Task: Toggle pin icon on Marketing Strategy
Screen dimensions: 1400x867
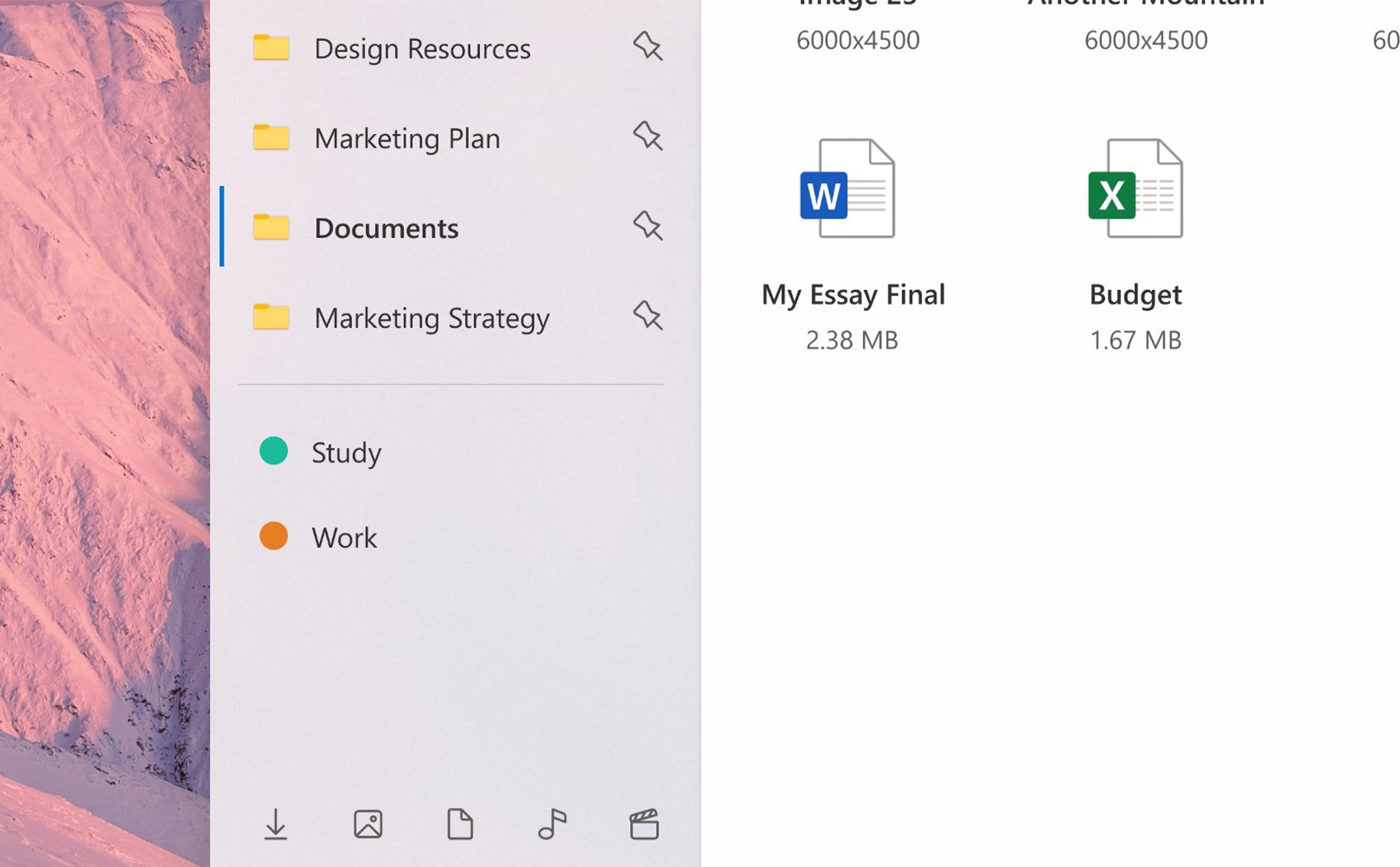Action: [647, 317]
